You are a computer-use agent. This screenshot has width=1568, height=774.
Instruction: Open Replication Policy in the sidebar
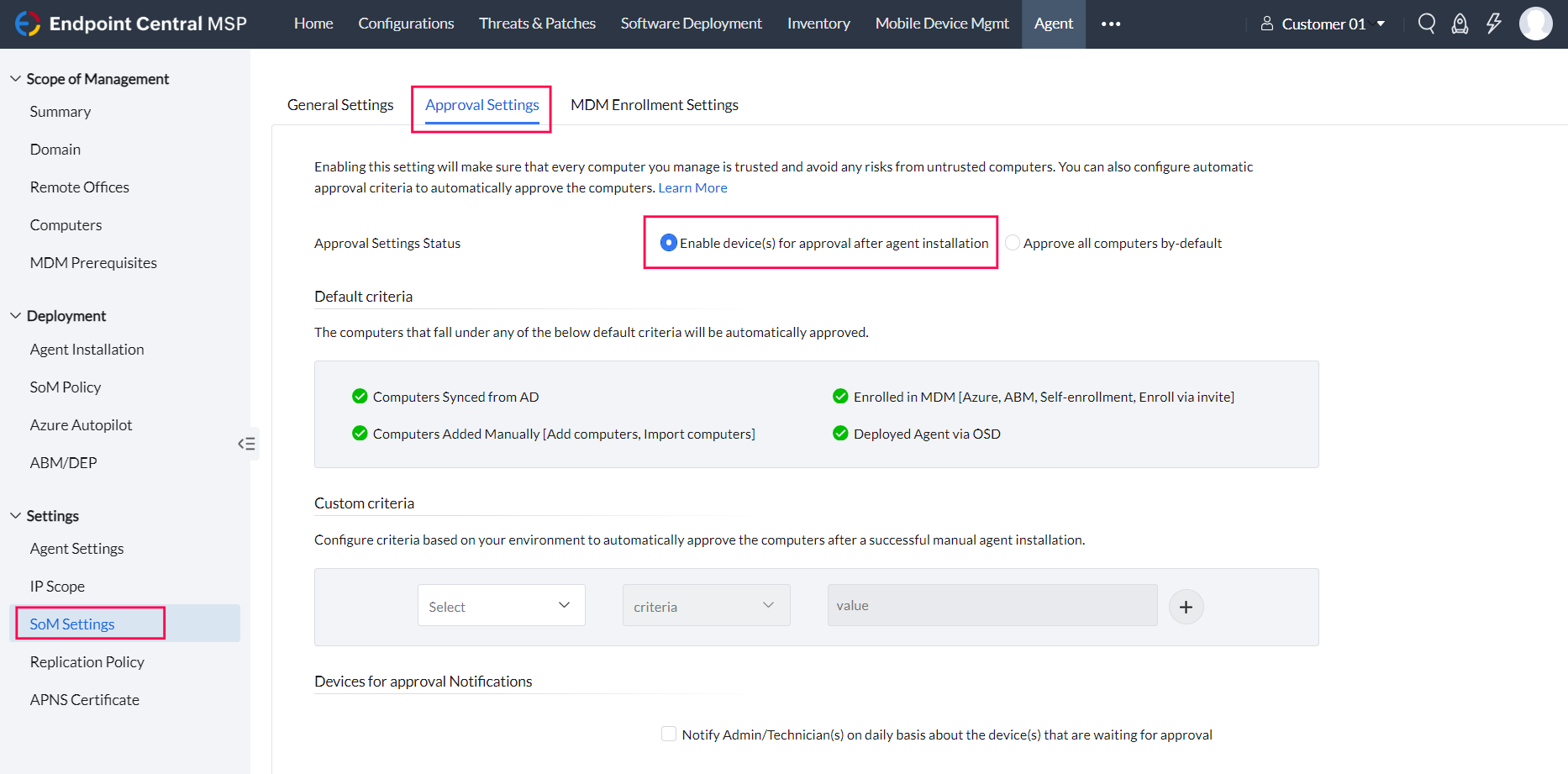click(x=87, y=662)
